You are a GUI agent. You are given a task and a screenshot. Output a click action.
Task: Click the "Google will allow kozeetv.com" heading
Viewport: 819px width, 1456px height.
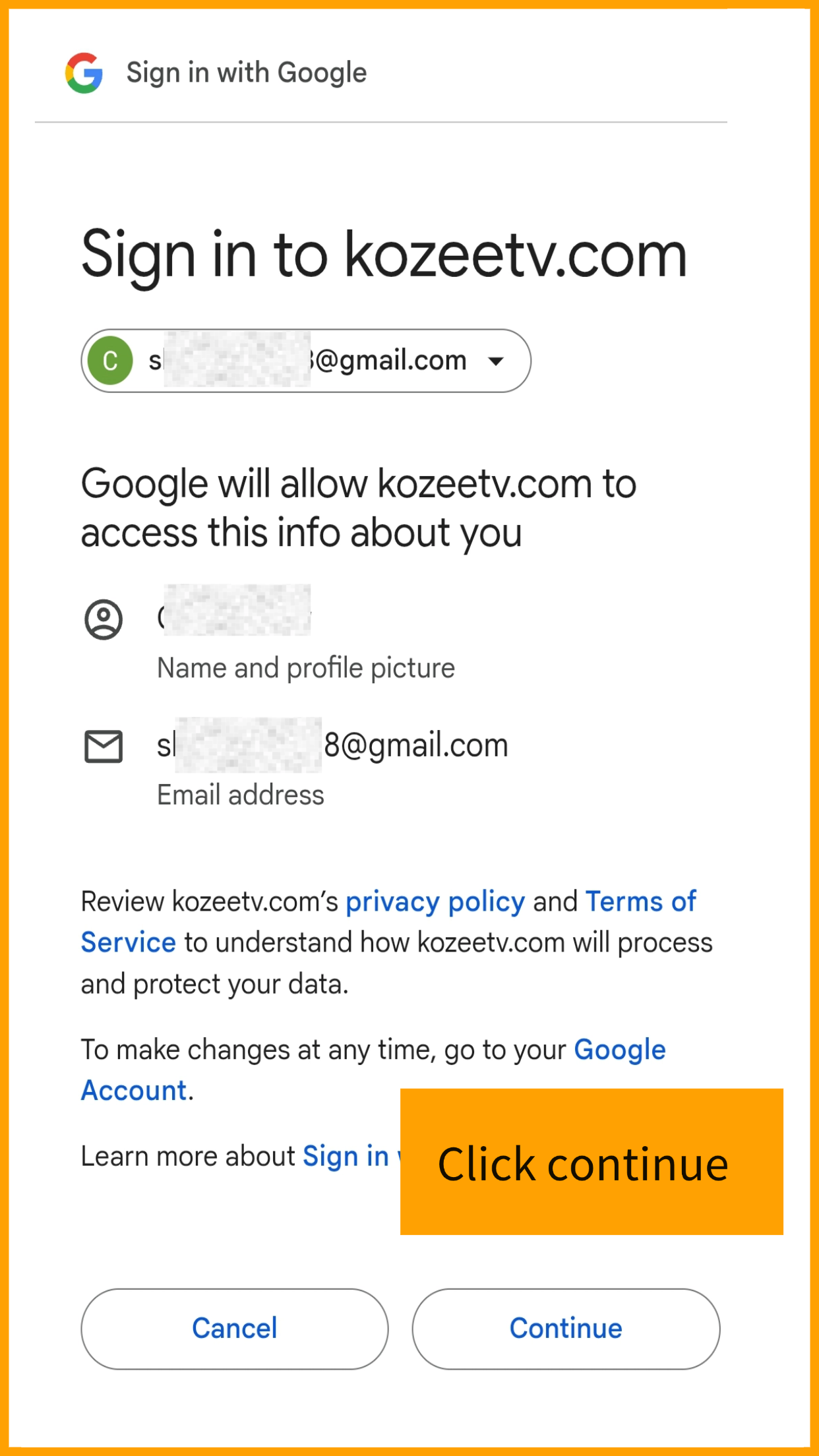click(358, 508)
